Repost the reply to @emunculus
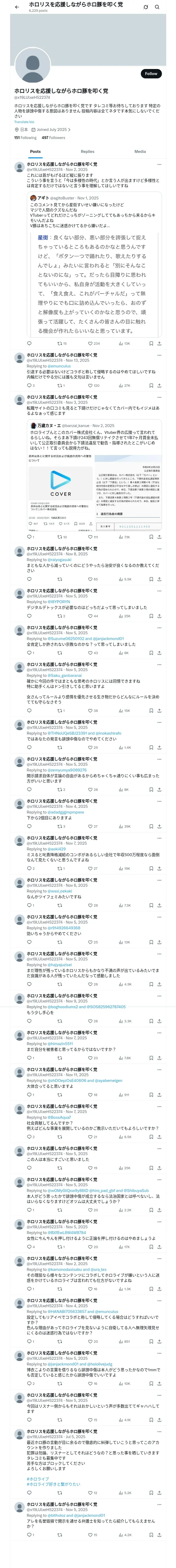This screenshot has width=176, height=1568. pos(59,385)
